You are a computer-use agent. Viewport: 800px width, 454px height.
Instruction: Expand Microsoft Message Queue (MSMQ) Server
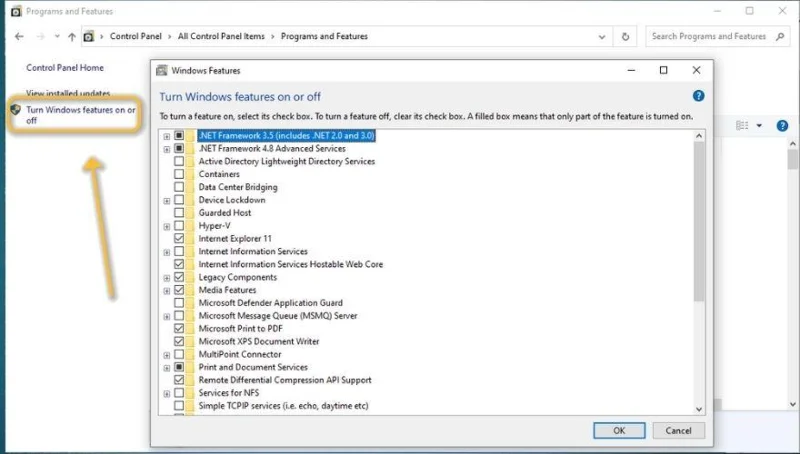pyautogui.click(x=167, y=316)
